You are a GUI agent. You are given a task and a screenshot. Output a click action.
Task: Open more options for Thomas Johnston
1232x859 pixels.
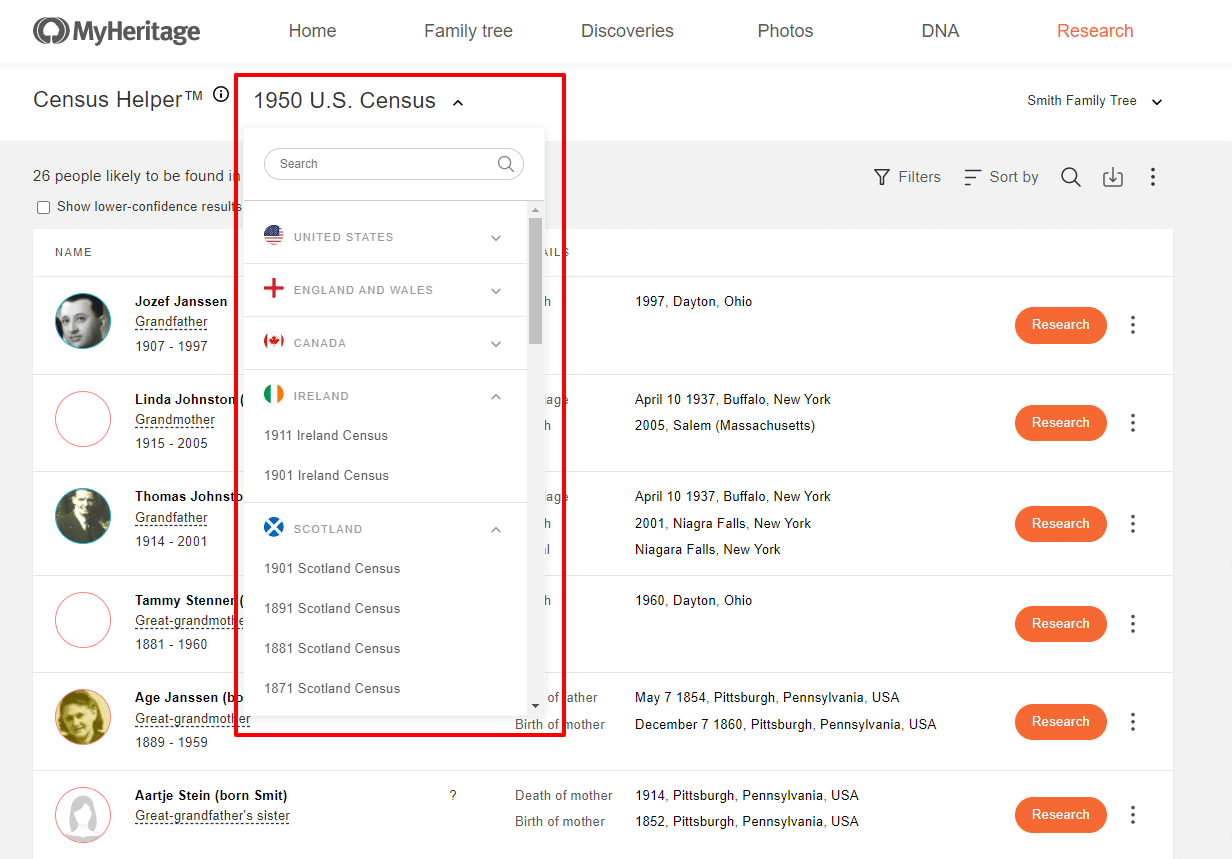pos(1133,524)
